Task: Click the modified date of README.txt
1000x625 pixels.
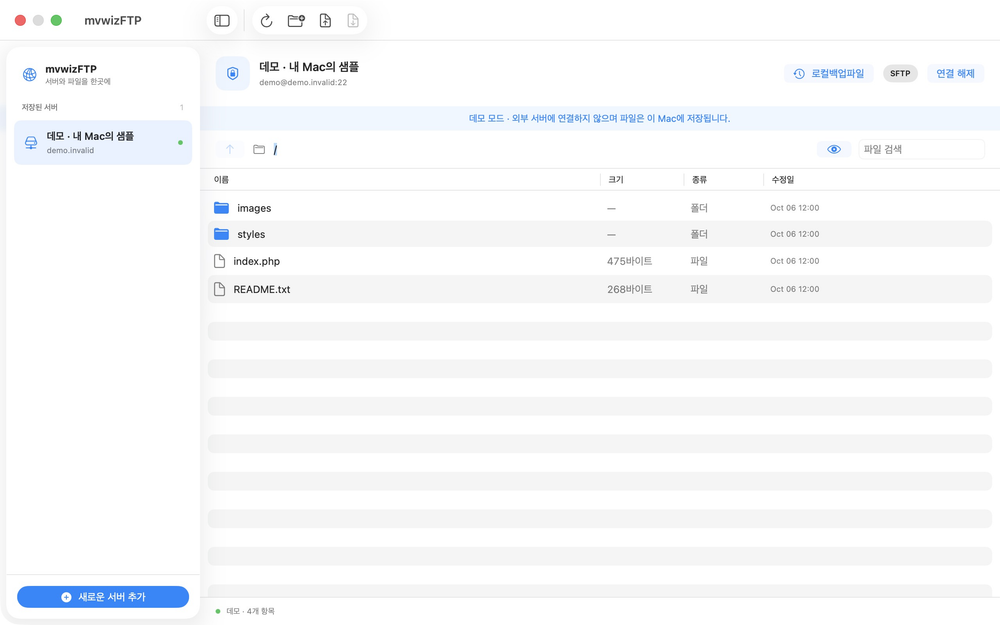Action: (795, 289)
